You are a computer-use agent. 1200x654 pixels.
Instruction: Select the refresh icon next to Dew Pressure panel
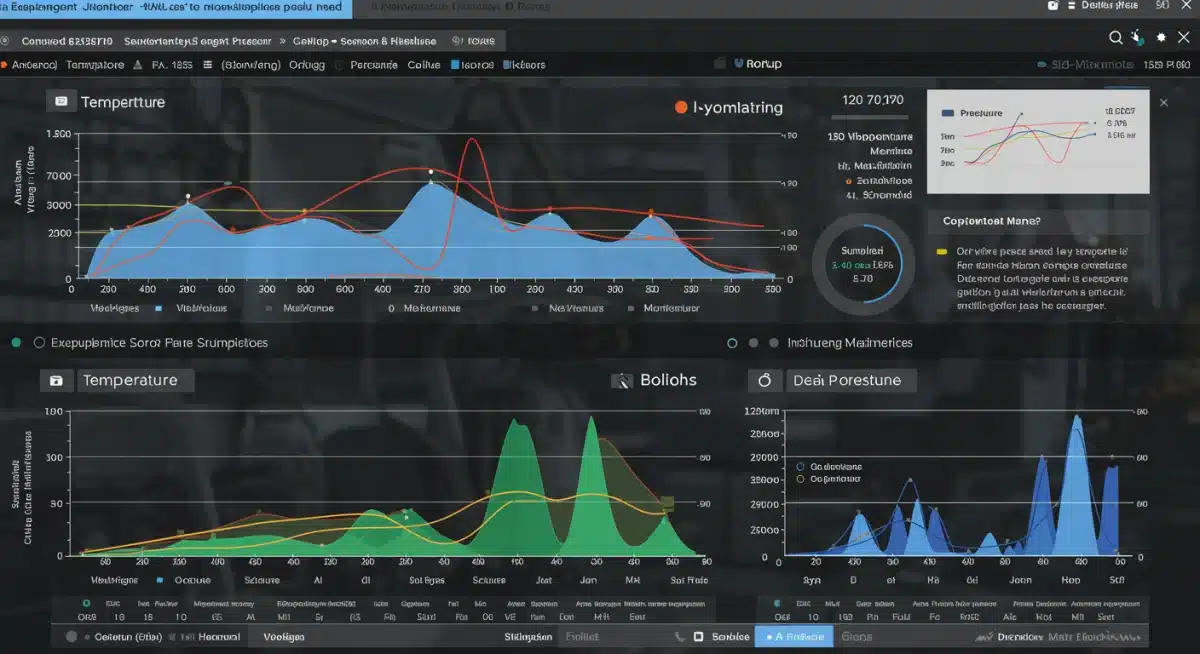[765, 380]
